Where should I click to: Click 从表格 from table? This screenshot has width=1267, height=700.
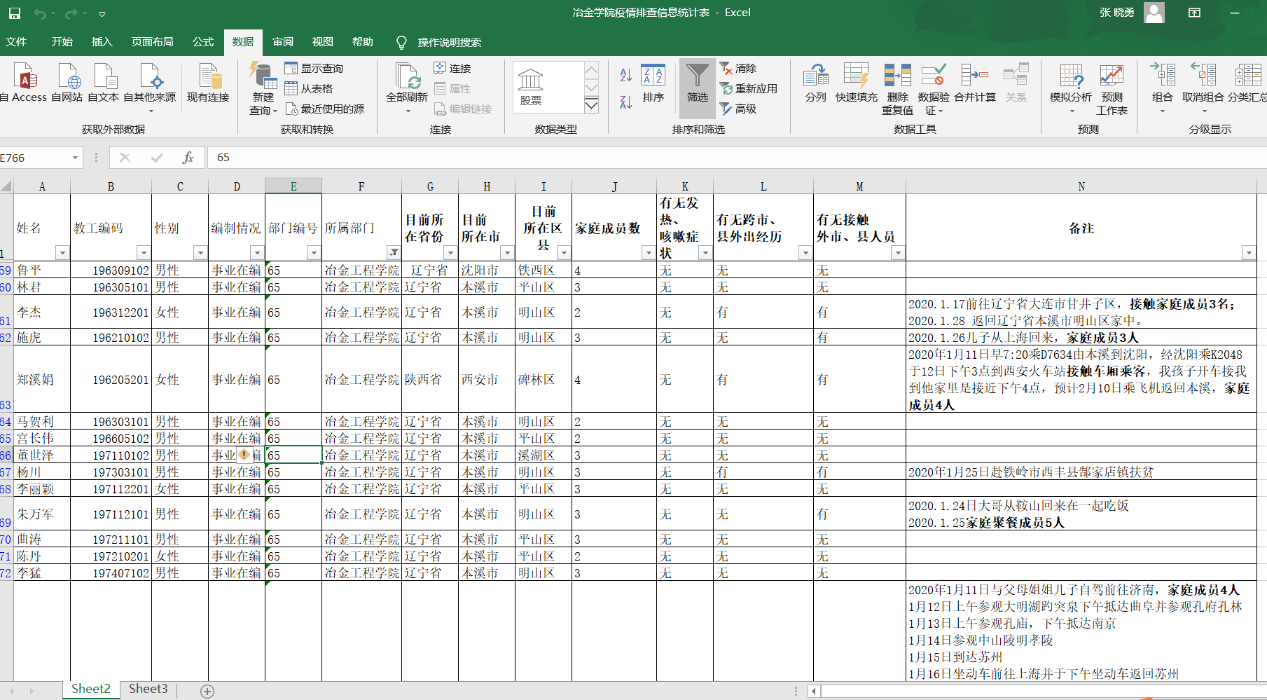tap(310, 88)
